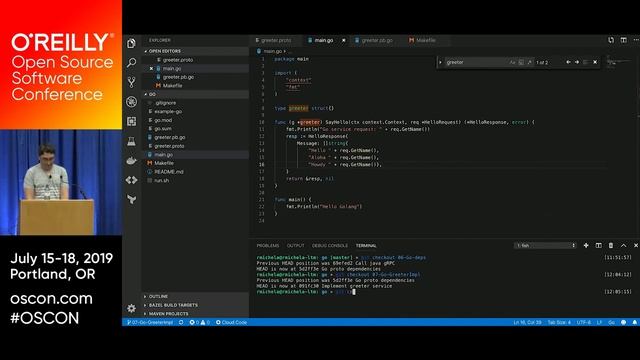Open the Source Control view
This screenshot has height=360, width=640.
[x=131, y=82]
